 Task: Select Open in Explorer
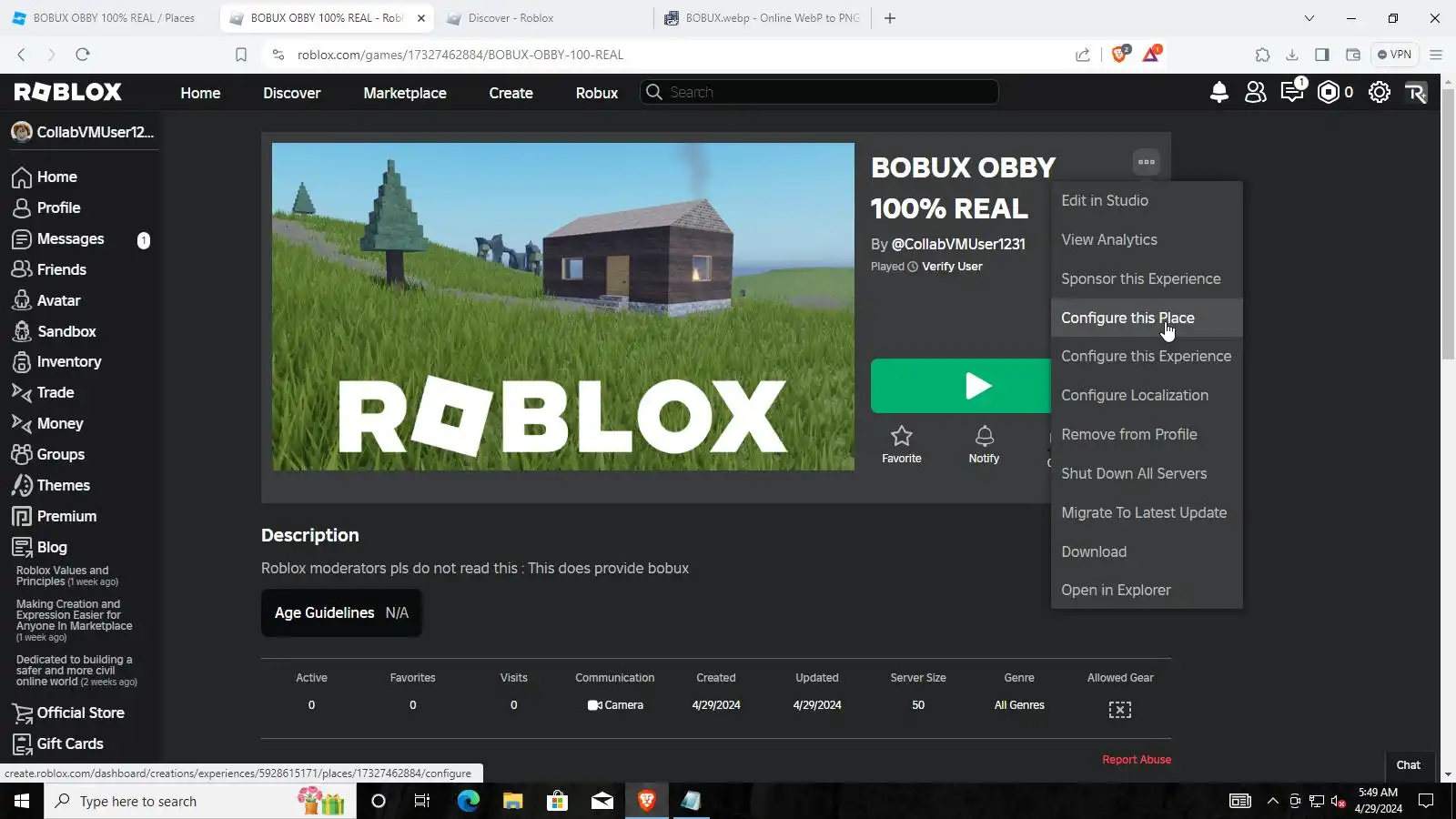(1147, 590)
